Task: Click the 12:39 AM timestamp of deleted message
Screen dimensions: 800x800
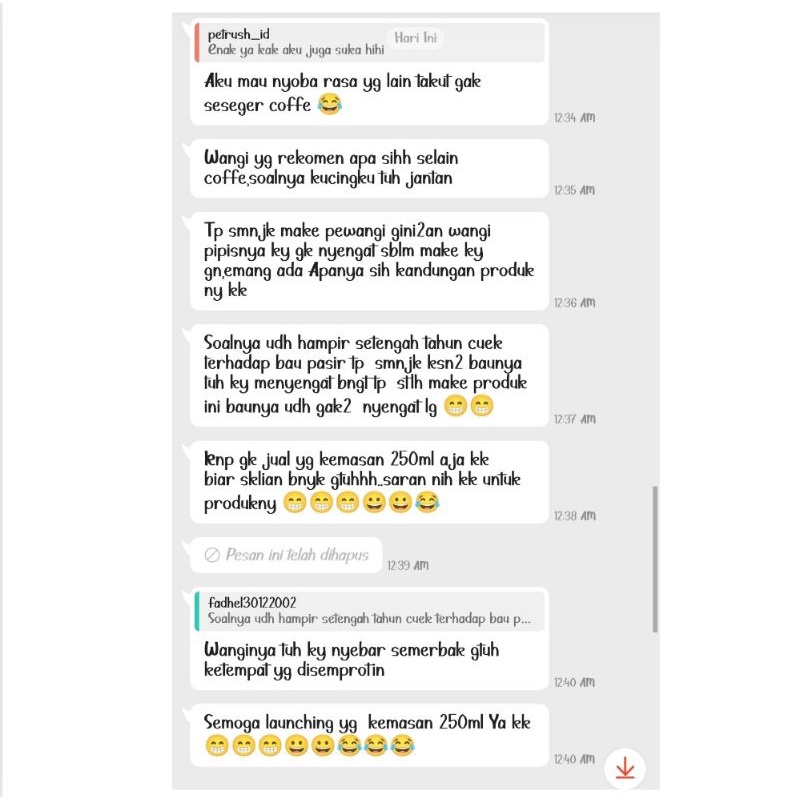Action: click(408, 565)
